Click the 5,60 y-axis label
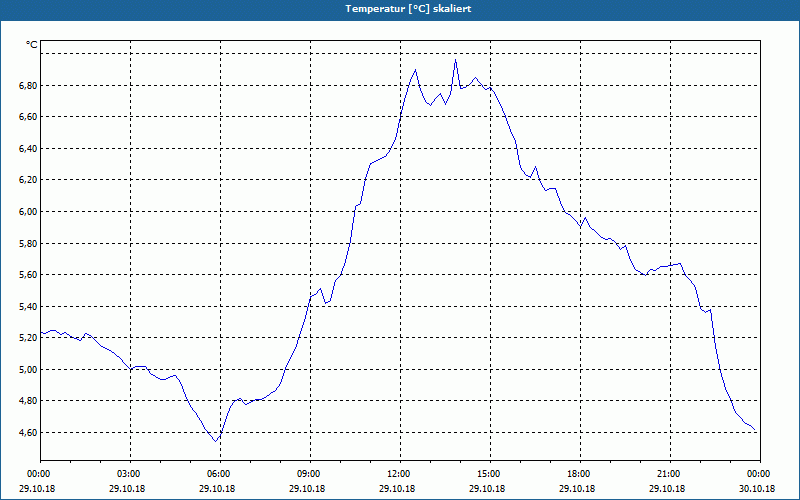 click(28, 275)
